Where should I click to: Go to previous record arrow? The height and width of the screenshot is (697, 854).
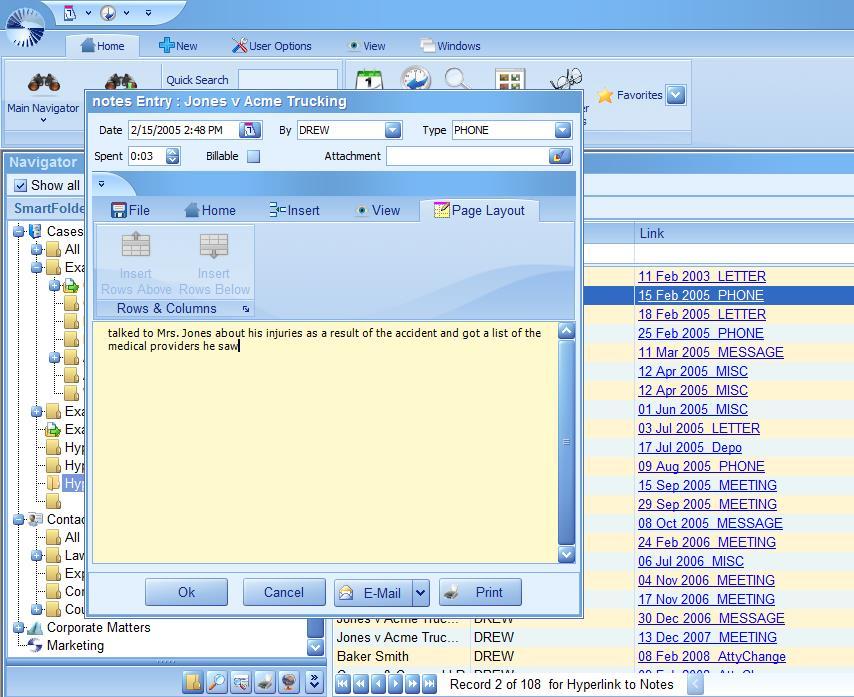click(378, 683)
